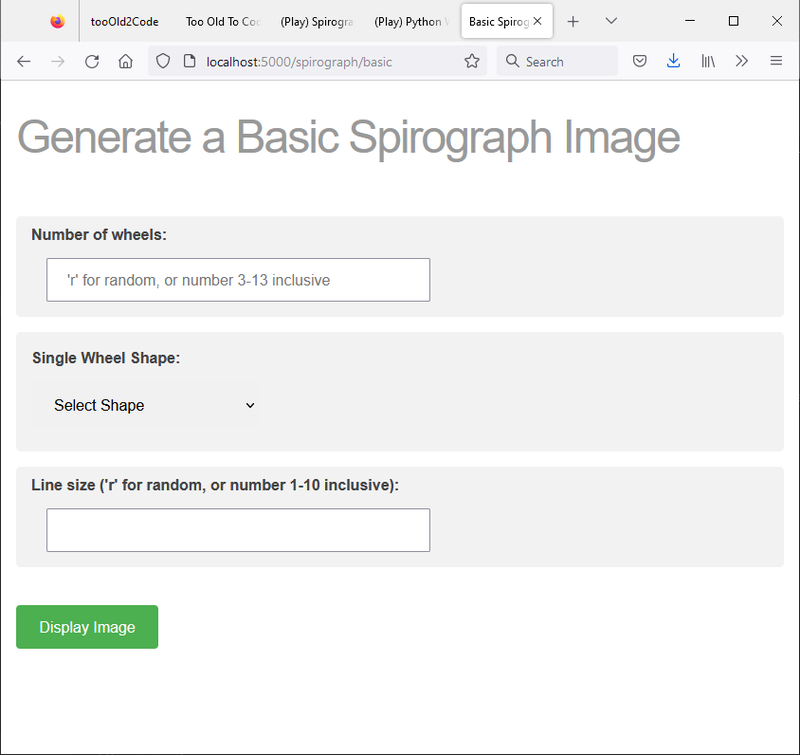Close the Firefox window
Image resolution: width=800 pixels, height=755 pixels.
pos(777,21)
